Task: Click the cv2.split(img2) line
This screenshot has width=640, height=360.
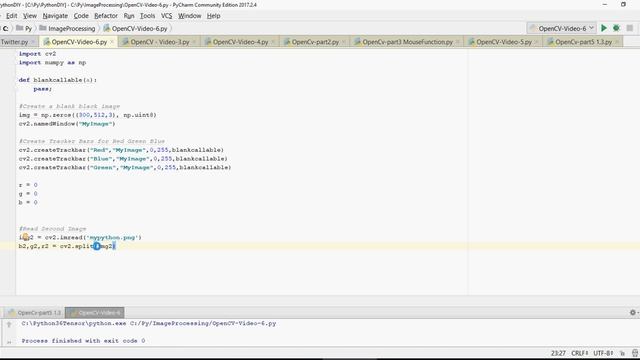Action: [x=67, y=246]
